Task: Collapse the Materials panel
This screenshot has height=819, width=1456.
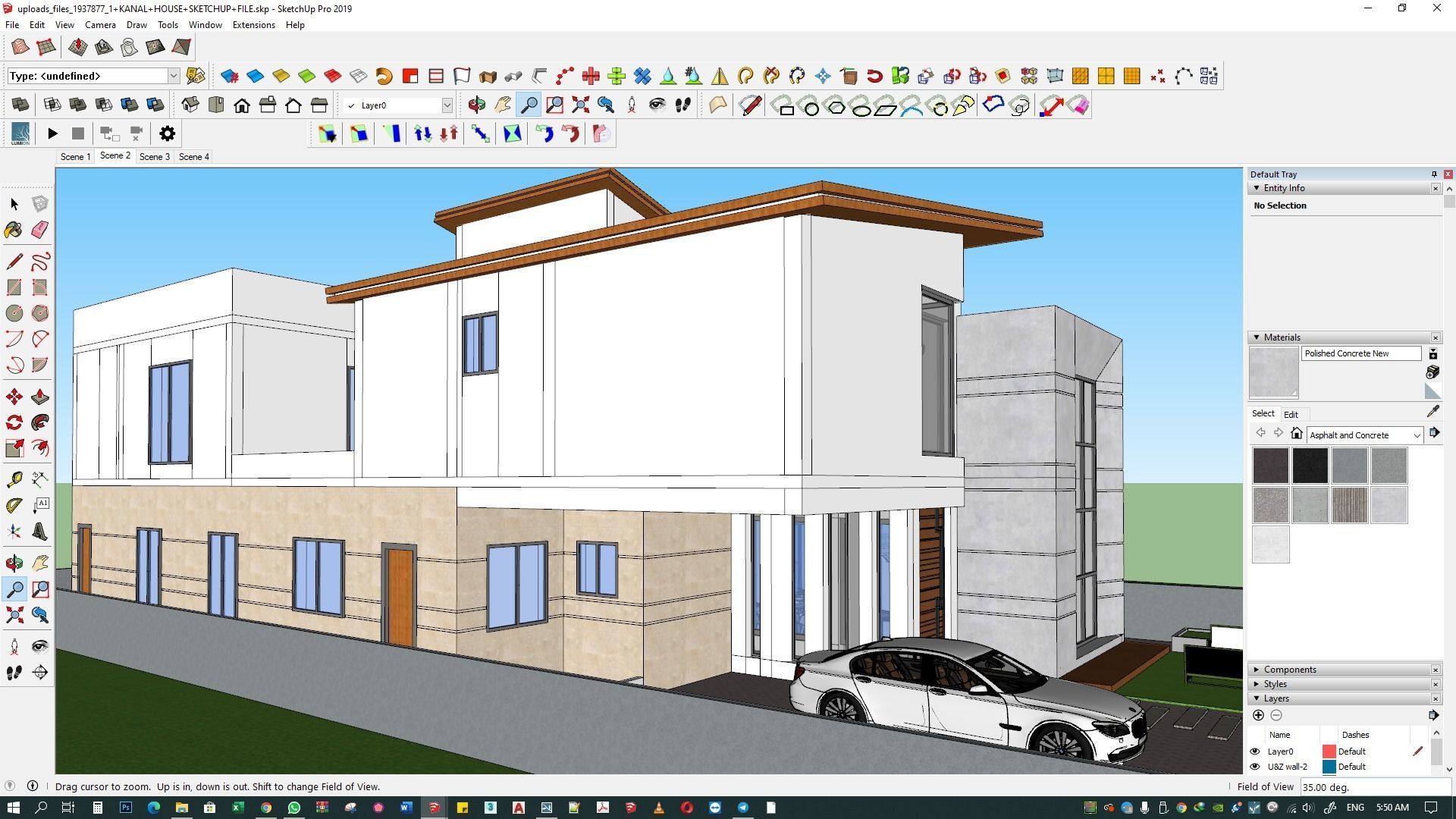Action: point(1257,337)
